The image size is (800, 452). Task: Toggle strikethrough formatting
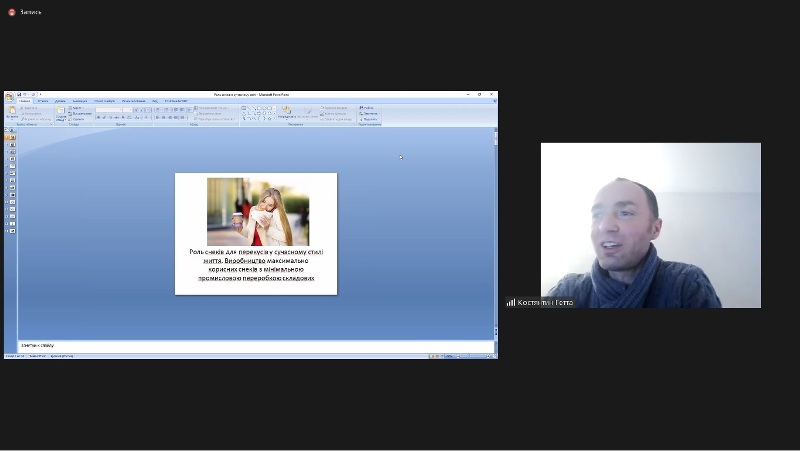click(x=116, y=117)
